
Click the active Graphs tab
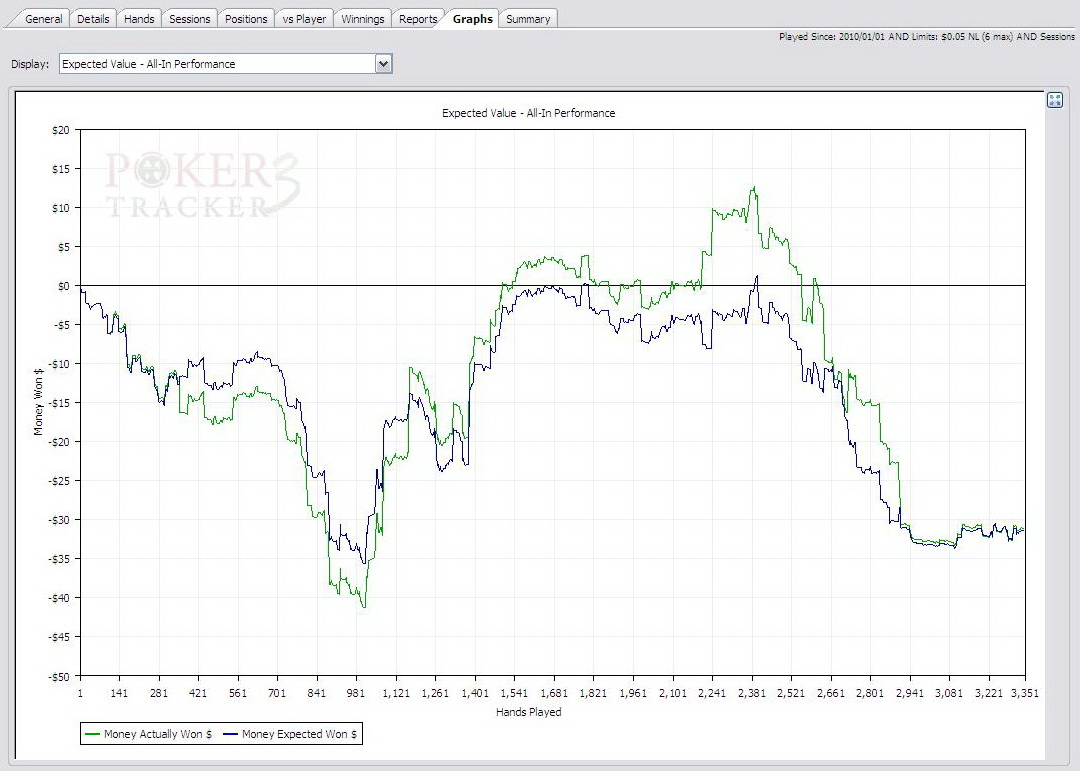[472, 19]
